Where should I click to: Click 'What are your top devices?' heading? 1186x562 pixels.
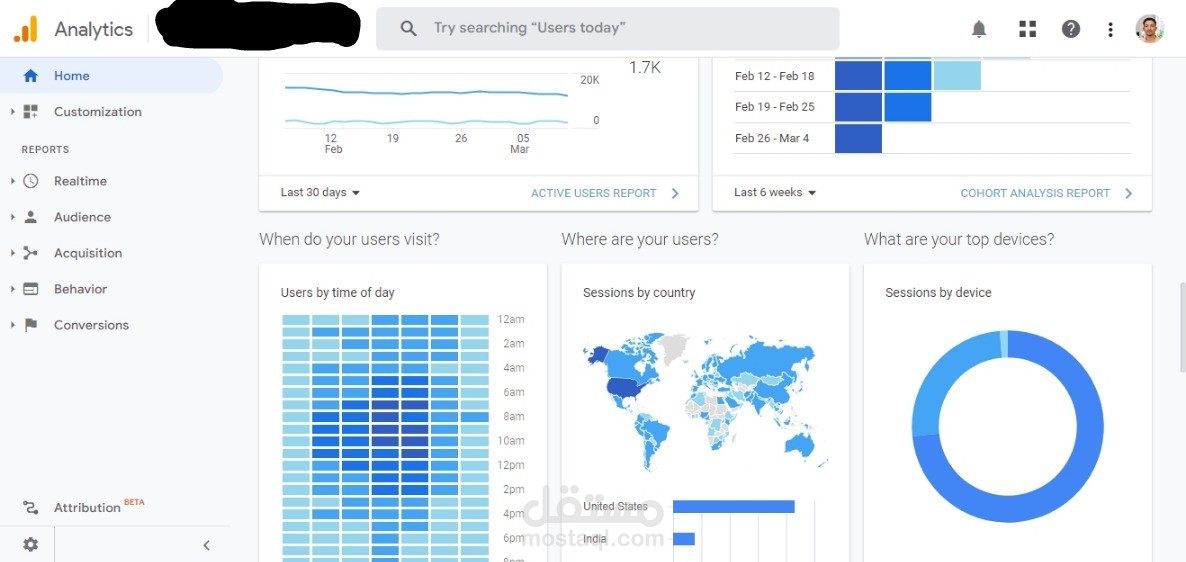(959, 240)
